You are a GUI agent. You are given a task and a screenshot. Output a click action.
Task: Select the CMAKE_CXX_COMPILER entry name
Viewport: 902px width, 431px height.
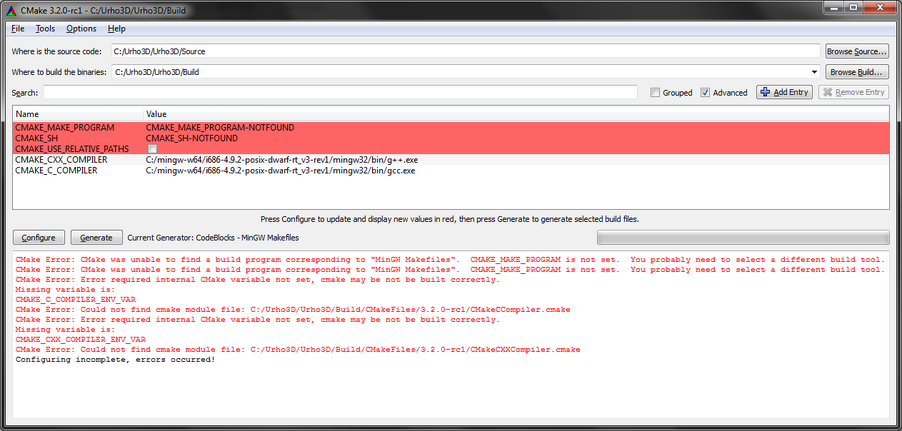(x=61, y=159)
